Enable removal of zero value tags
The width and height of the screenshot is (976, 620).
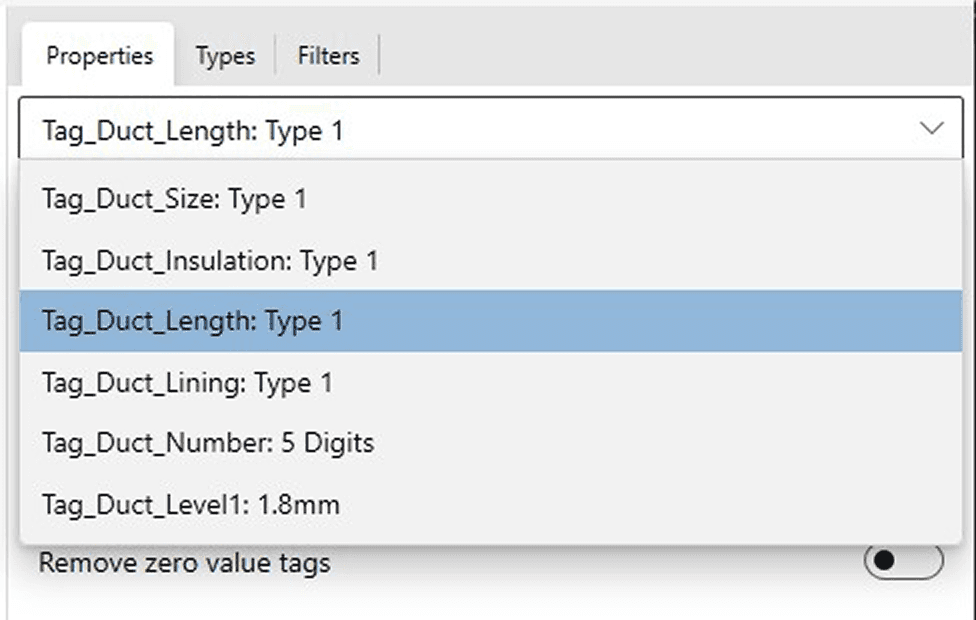pos(902,562)
